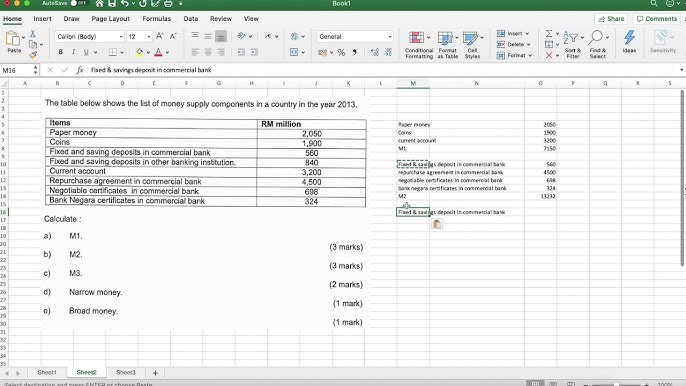Click the Increase Decimal icon
This screenshot has height=386, width=686.
pyautogui.click(x=374, y=53)
